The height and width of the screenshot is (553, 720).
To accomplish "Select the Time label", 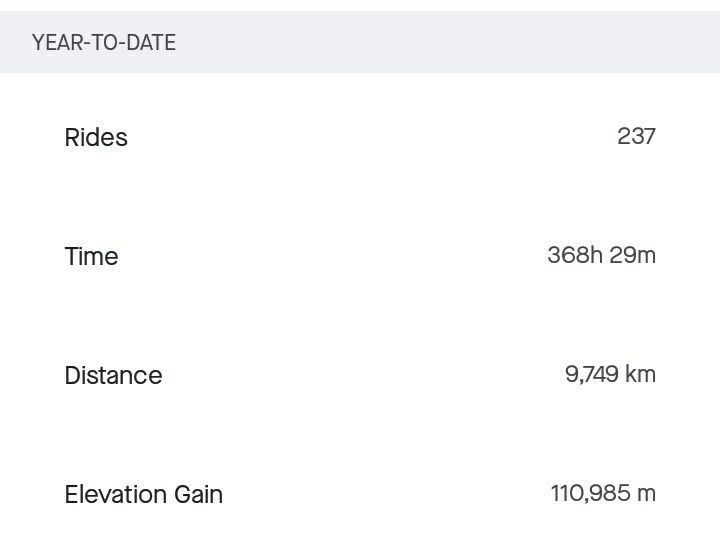I will (91, 256).
